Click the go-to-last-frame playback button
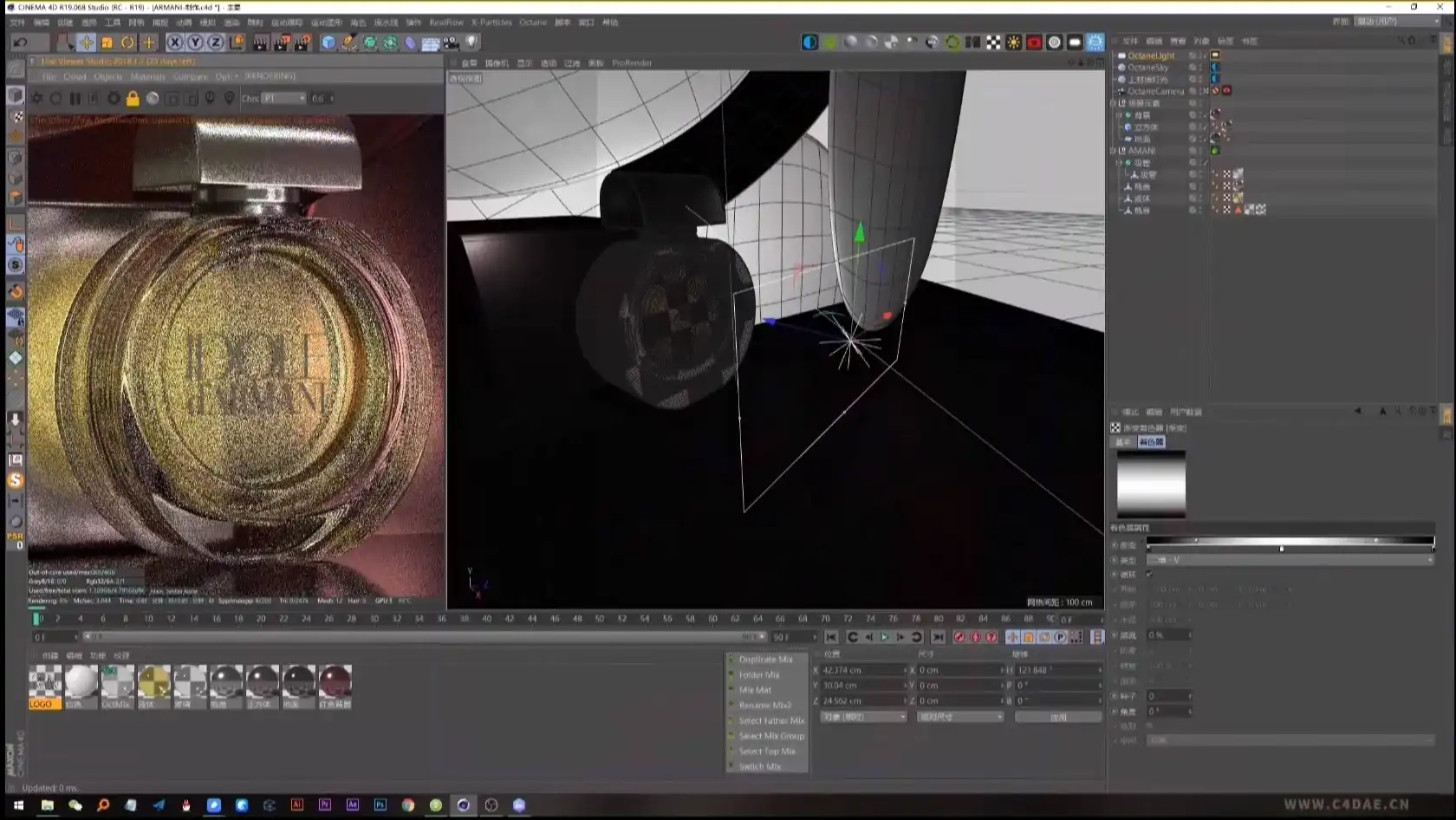This screenshot has width=1456, height=820. point(938,637)
